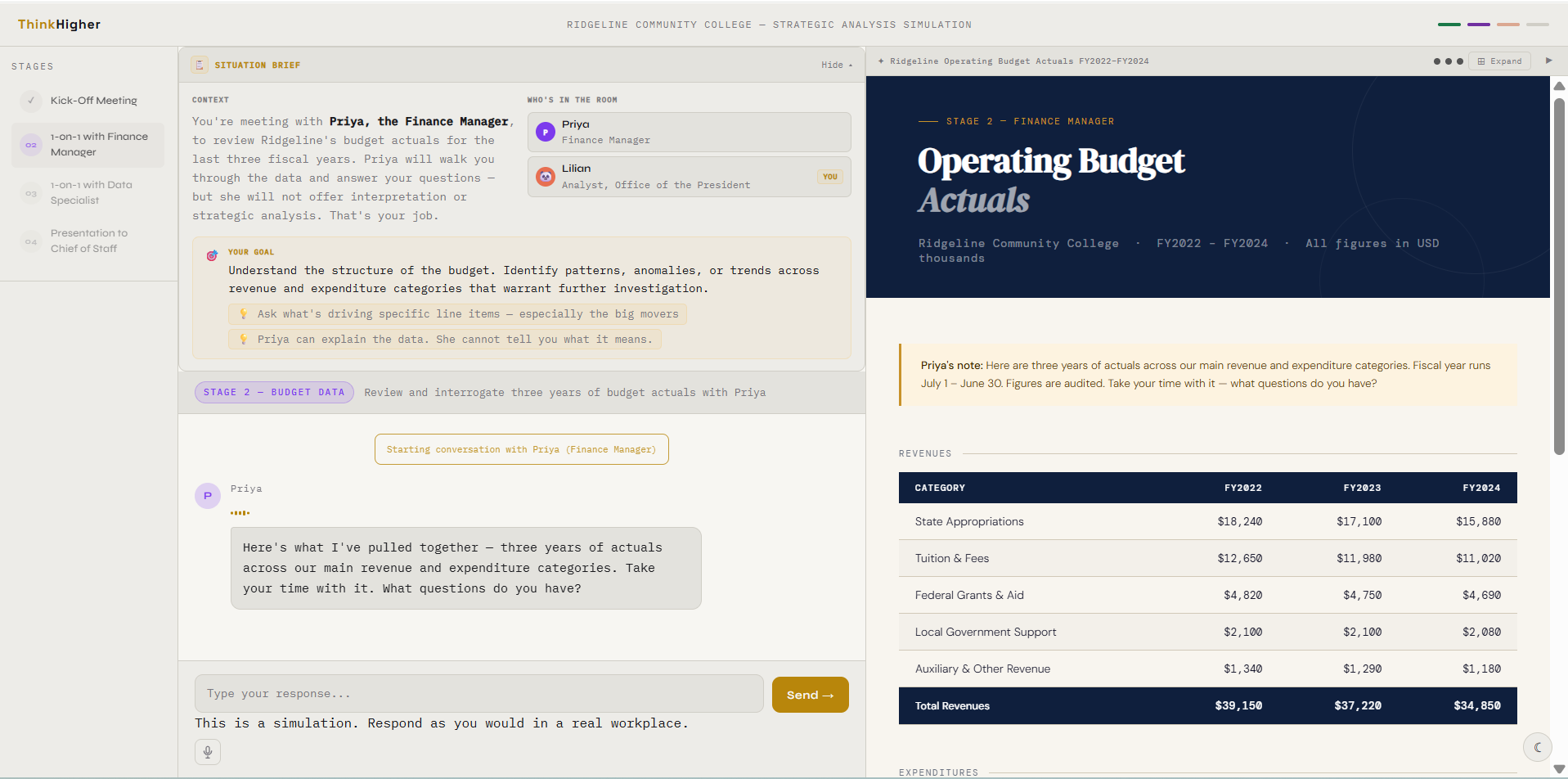1568x779 pixels.
Task: Click Priya's purple avatar in Who's in the Room
Action: (546, 132)
